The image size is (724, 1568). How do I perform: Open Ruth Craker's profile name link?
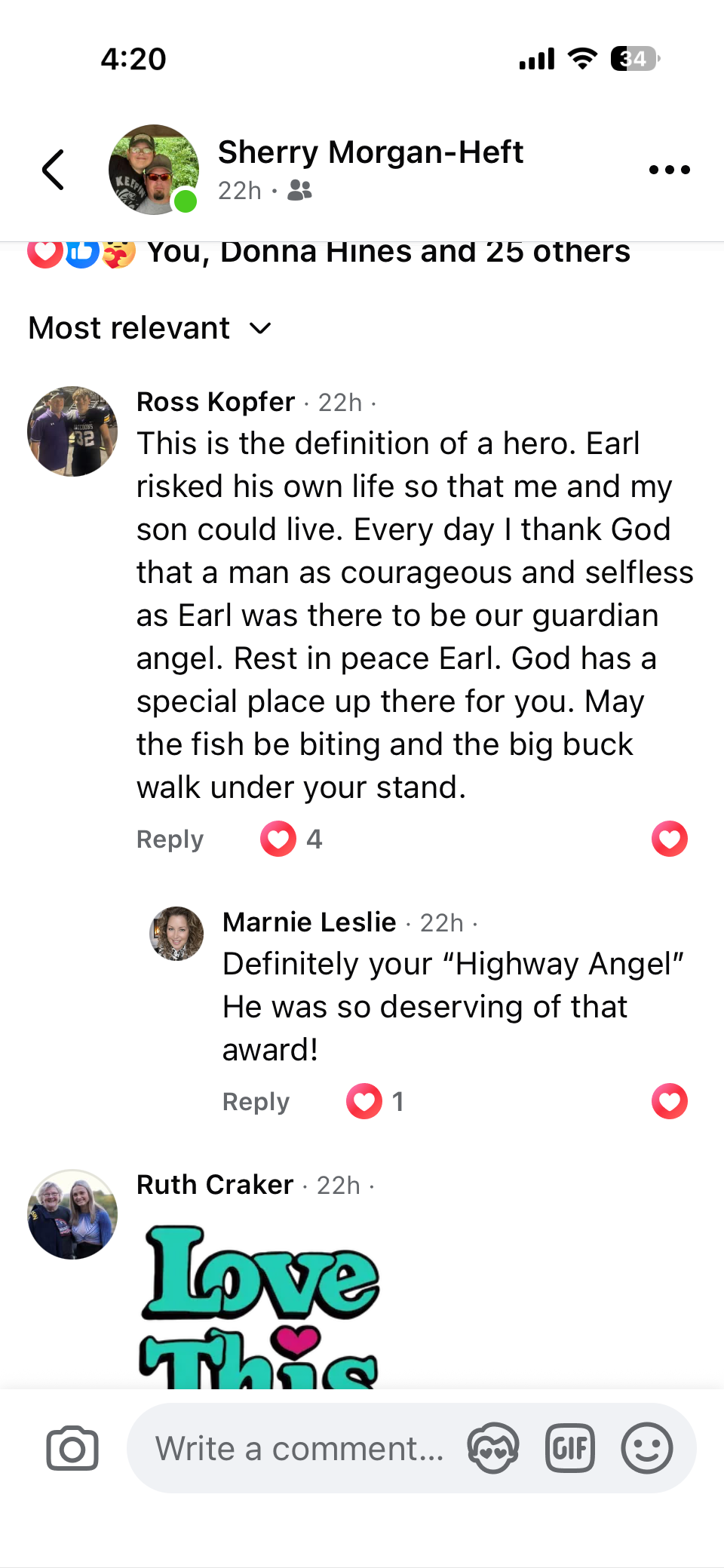click(215, 1185)
